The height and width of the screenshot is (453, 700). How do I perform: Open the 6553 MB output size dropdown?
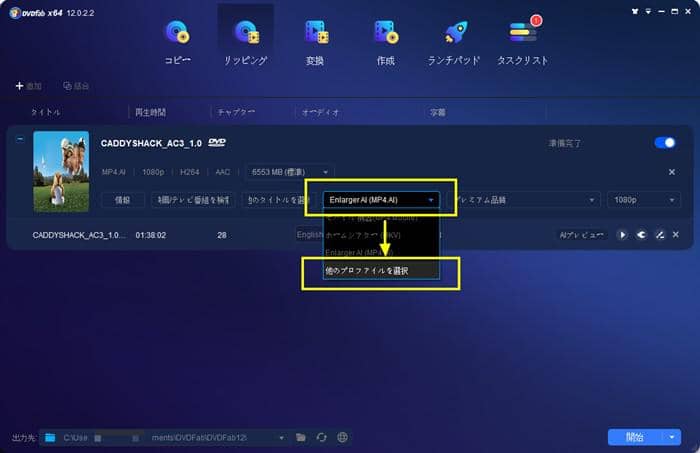pyautogui.click(x=290, y=172)
